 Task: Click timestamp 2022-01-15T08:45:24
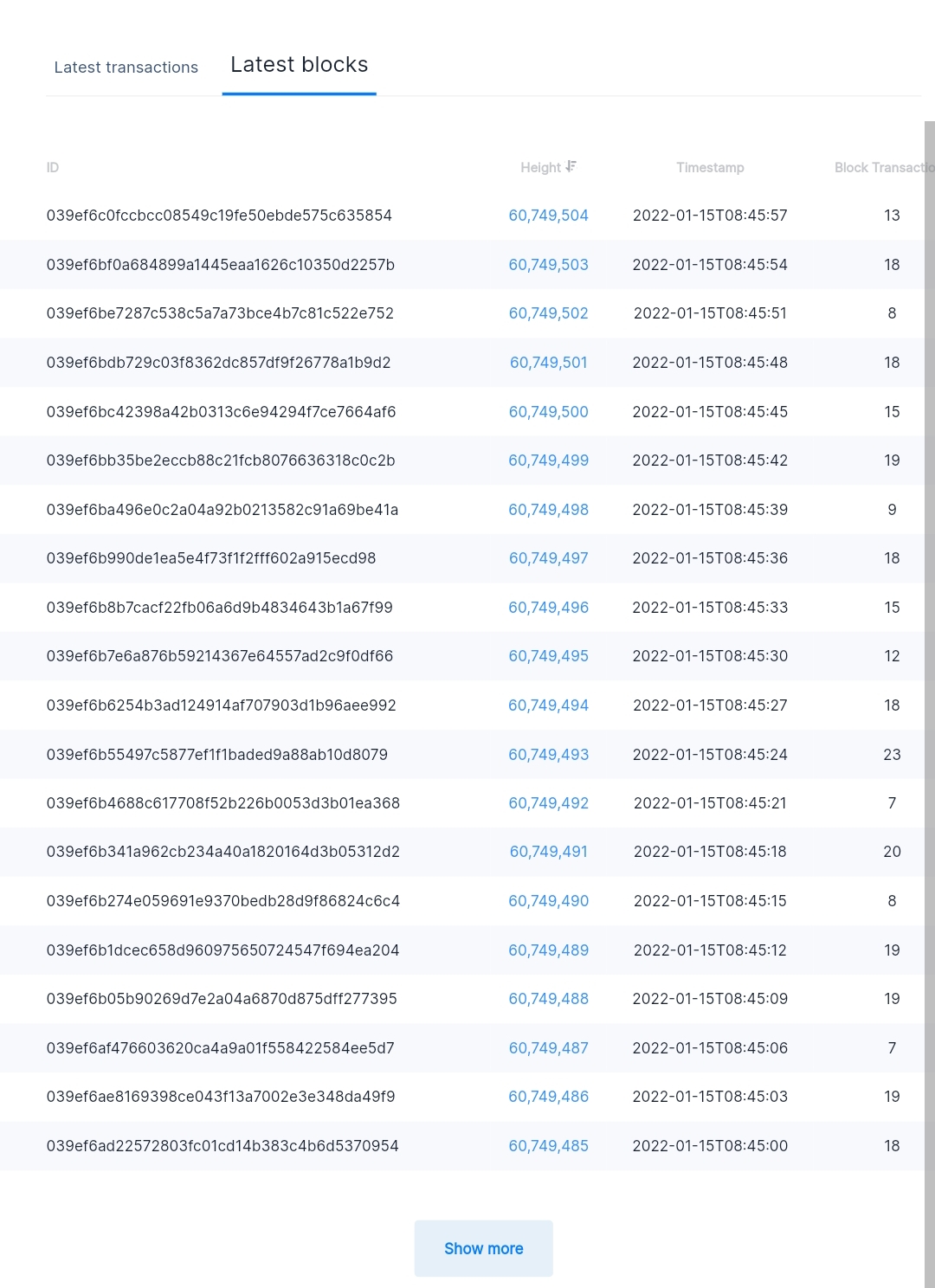[710, 755]
